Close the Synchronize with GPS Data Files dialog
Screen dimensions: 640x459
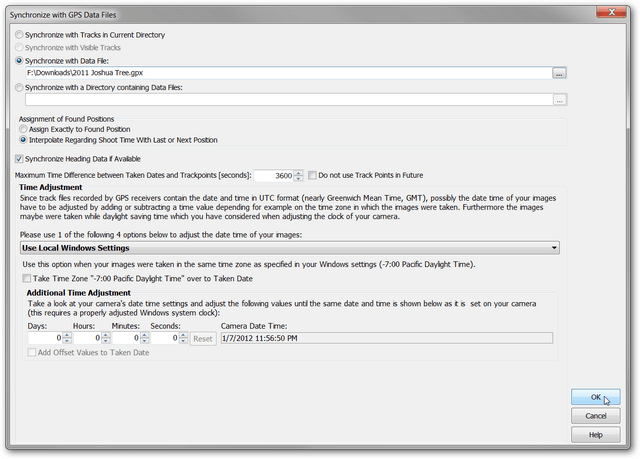tap(611, 12)
